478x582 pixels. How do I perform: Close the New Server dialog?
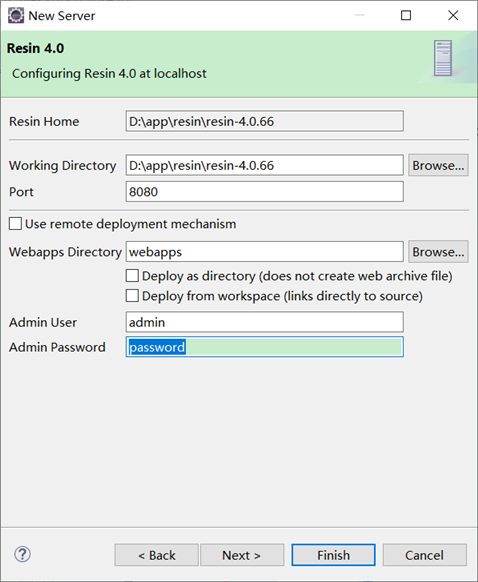pos(453,15)
